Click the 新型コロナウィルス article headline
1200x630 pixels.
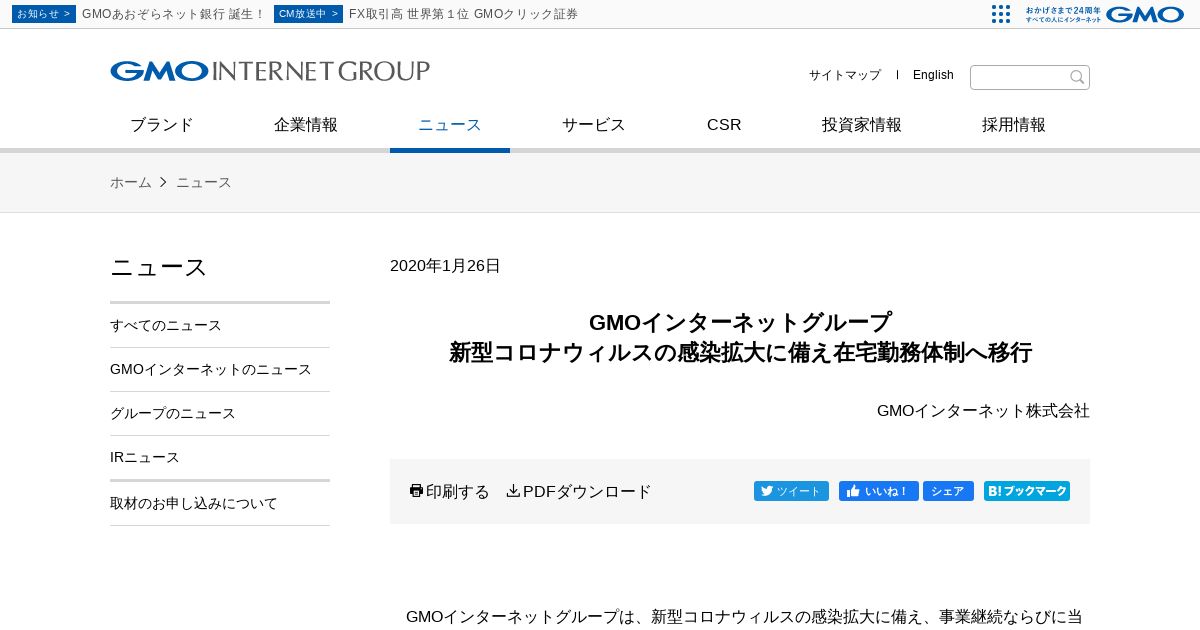tap(740, 337)
